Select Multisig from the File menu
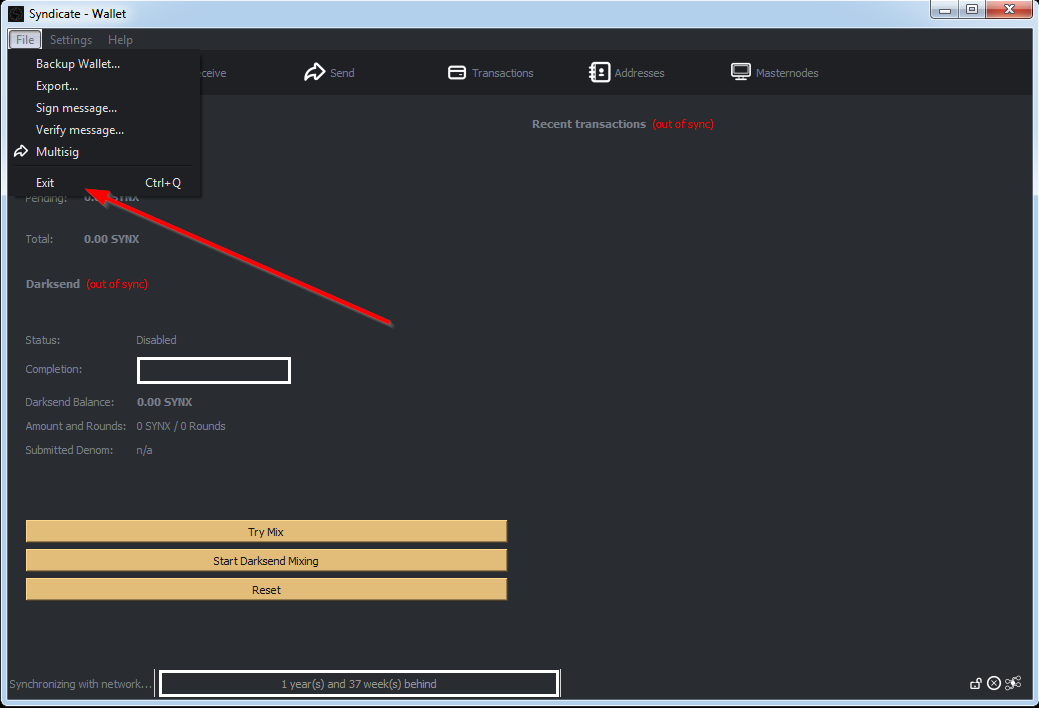This screenshot has width=1039, height=708. coord(57,152)
